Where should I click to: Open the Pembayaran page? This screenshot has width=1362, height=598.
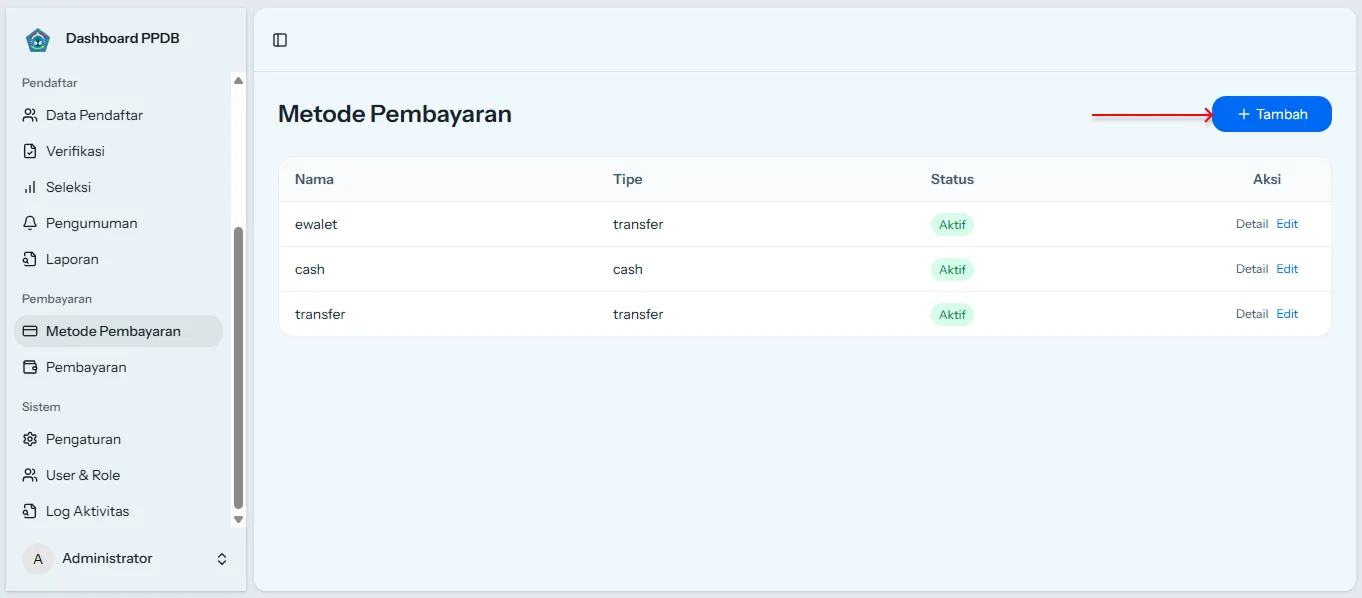(118, 367)
